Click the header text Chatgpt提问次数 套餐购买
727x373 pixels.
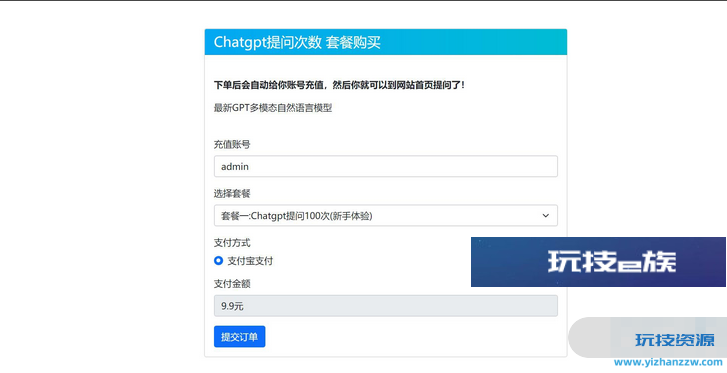tap(297, 42)
